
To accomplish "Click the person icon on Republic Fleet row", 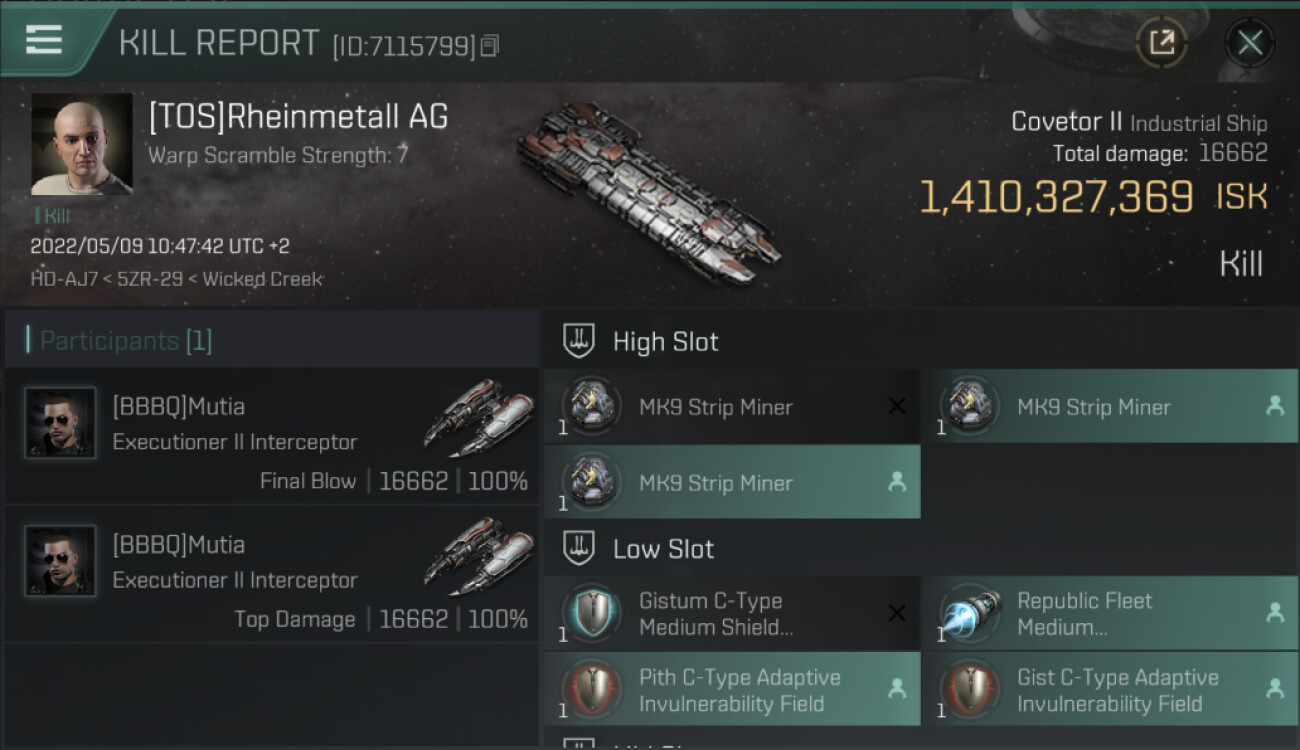I will coord(1274,614).
